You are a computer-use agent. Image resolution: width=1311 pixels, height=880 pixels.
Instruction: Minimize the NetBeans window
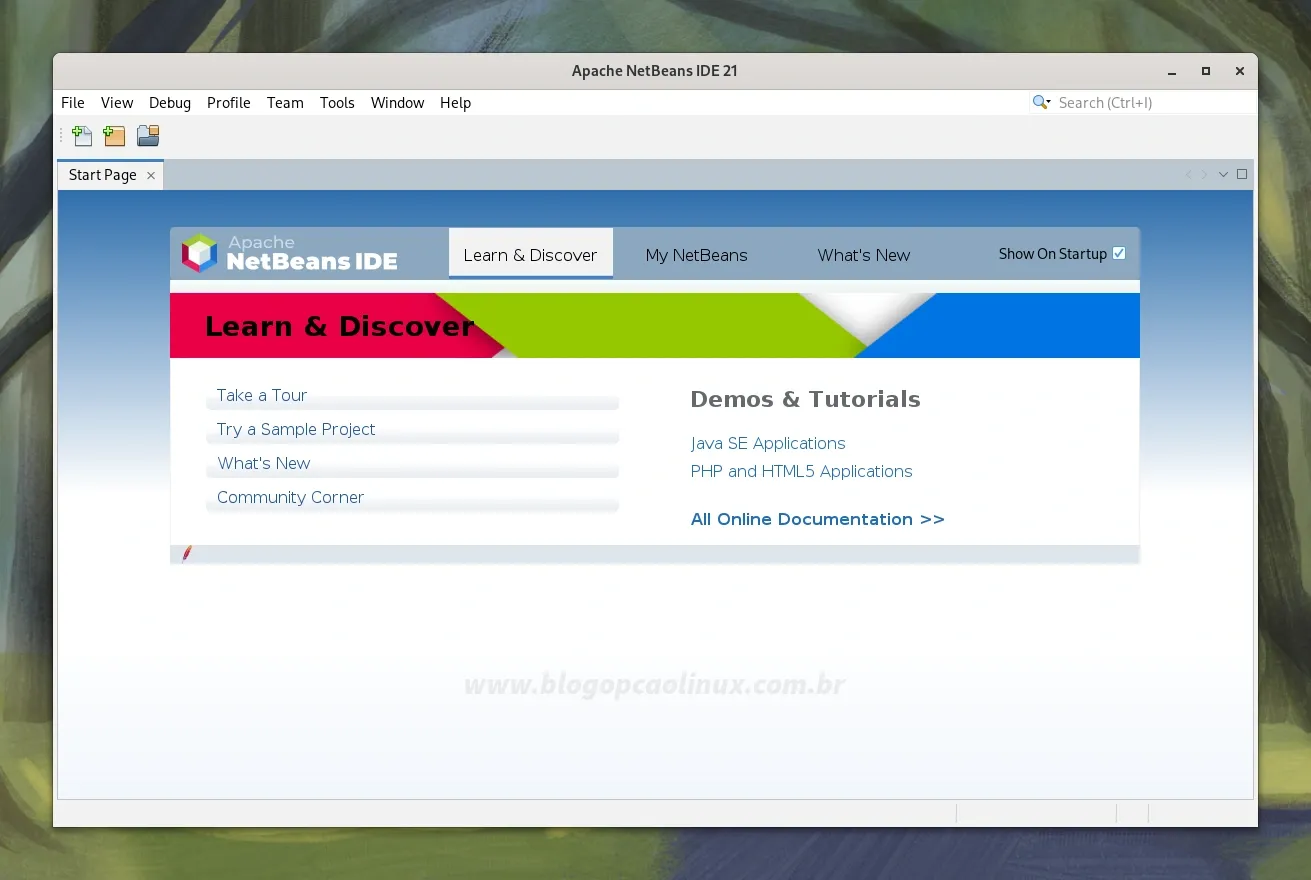[1172, 71]
